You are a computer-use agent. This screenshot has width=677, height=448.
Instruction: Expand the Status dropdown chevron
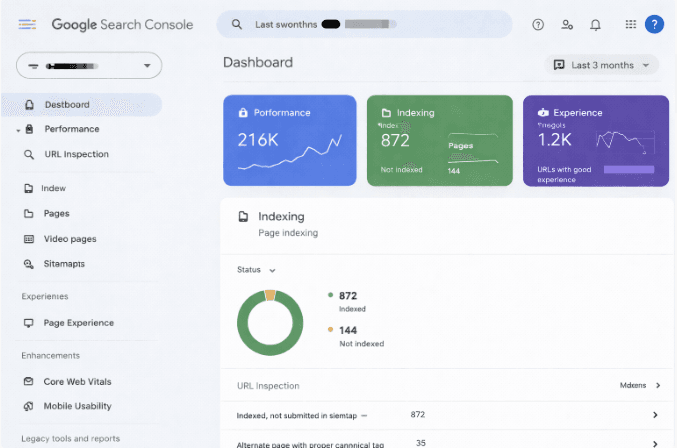click(272, 271)
